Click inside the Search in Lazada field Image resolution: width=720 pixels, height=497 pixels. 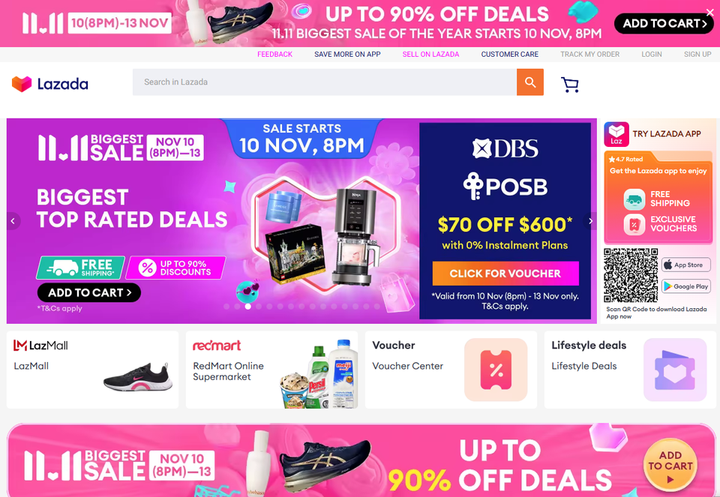tap(325, 82)
